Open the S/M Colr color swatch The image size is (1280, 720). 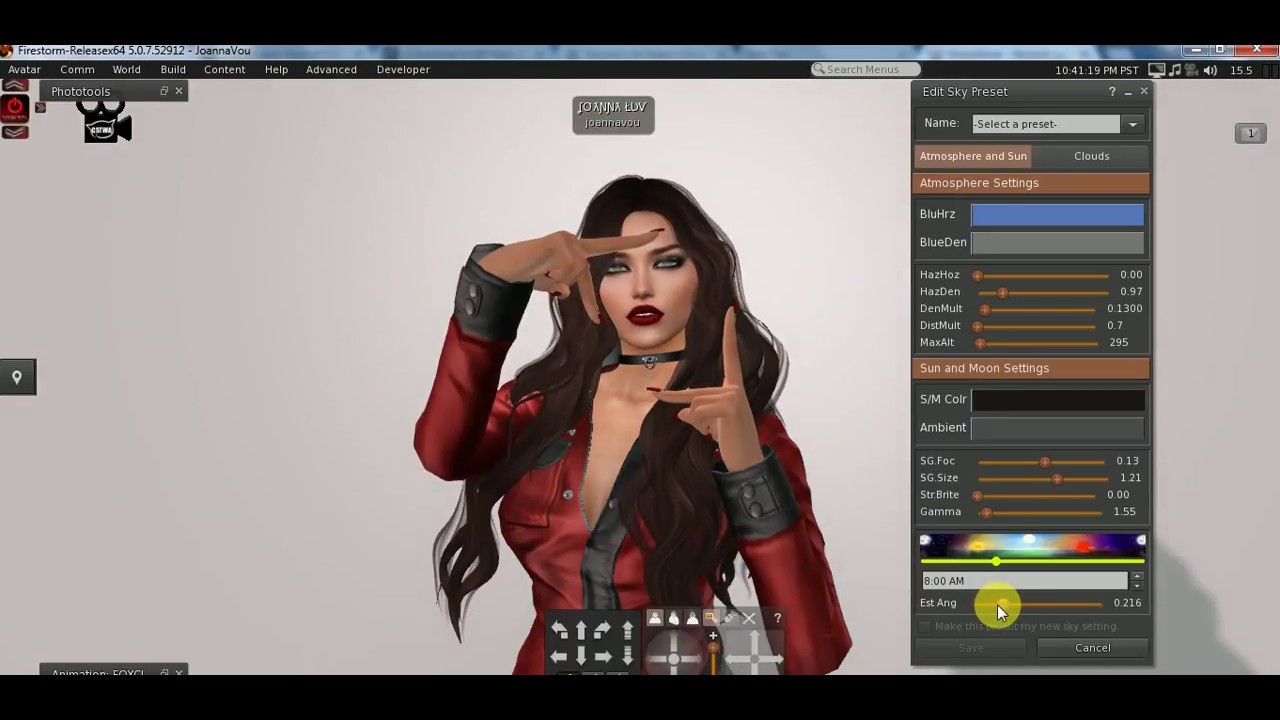coord(1058,399)
